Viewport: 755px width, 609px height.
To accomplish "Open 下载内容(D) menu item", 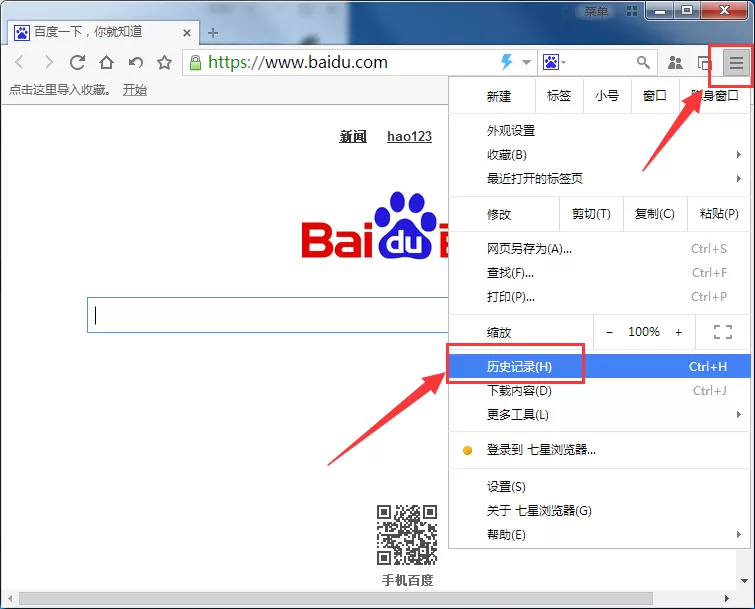I will 599,390.
